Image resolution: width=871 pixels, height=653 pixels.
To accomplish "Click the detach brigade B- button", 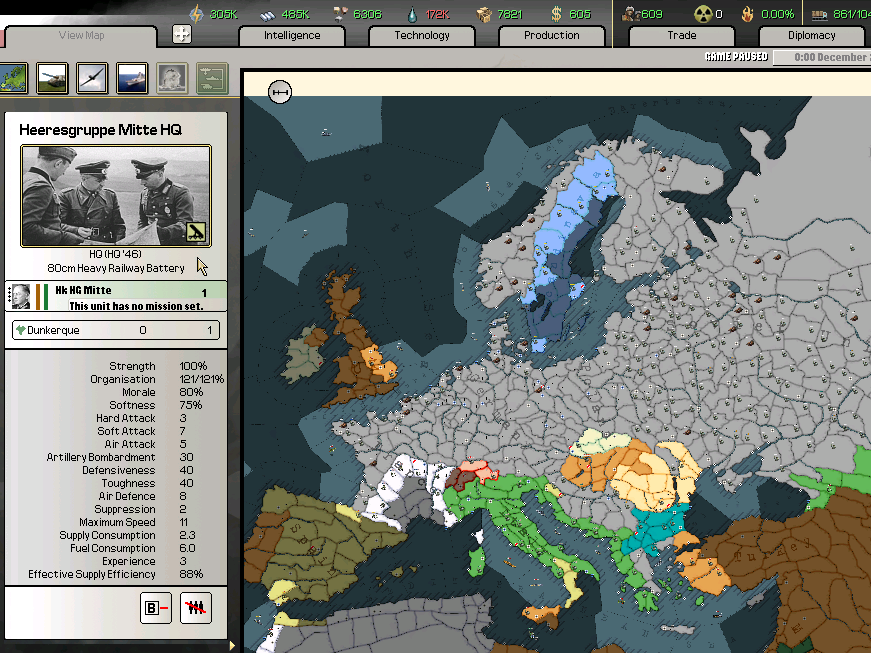I will [x=156, y=607].
